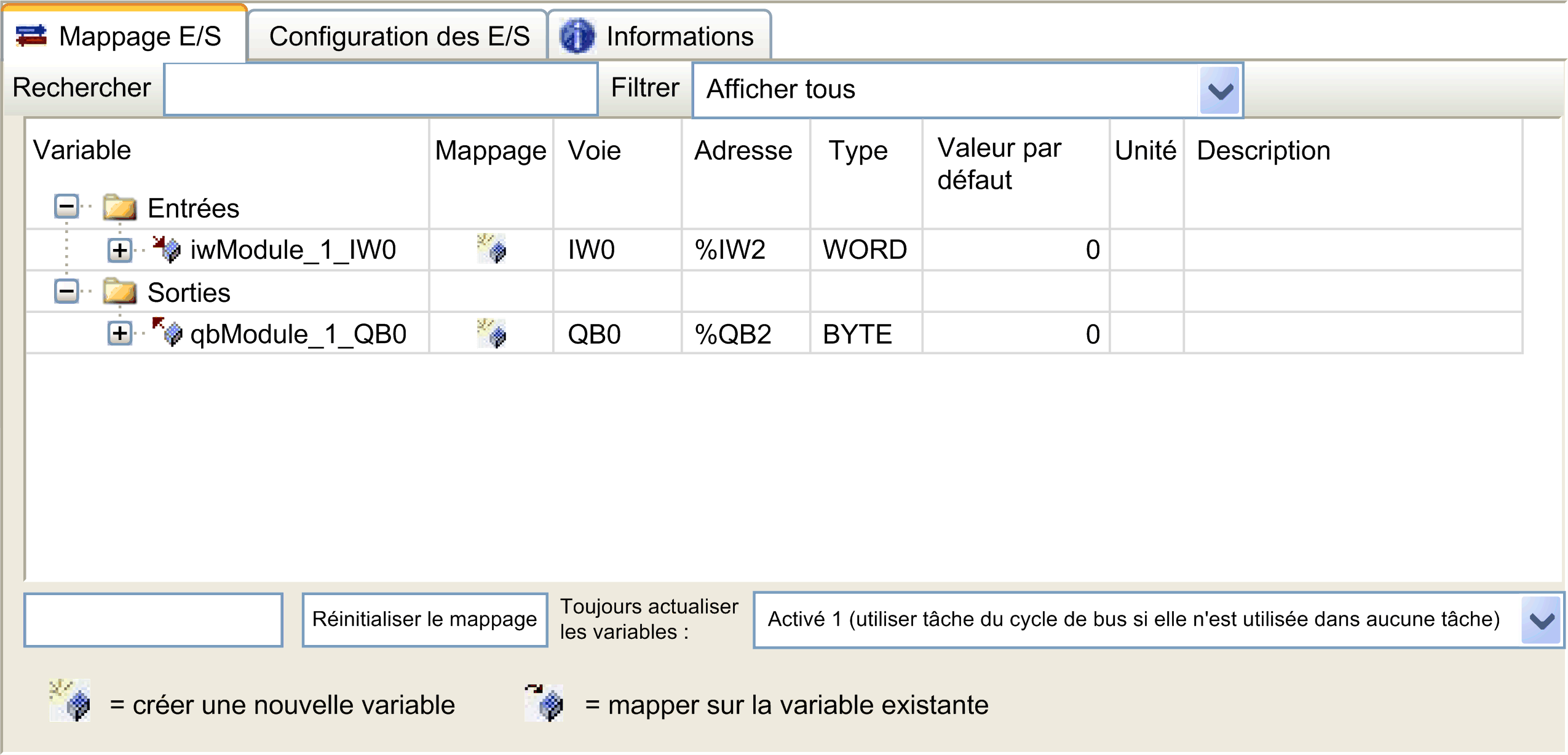Viewport: 1568px width, 755px height.
Task: Click mapper sur la variable existante legend icon
Action: tap(544, 703)
